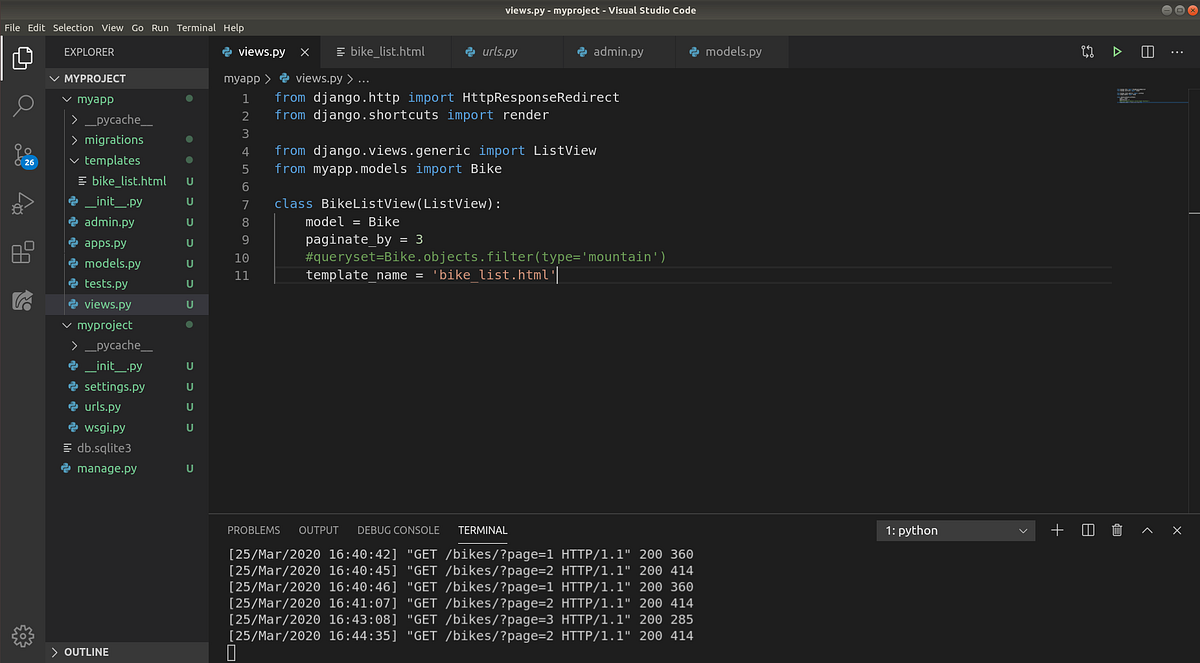Add a new terminal instance
Screen dimensions: 1200x663
pos(1057,530)
